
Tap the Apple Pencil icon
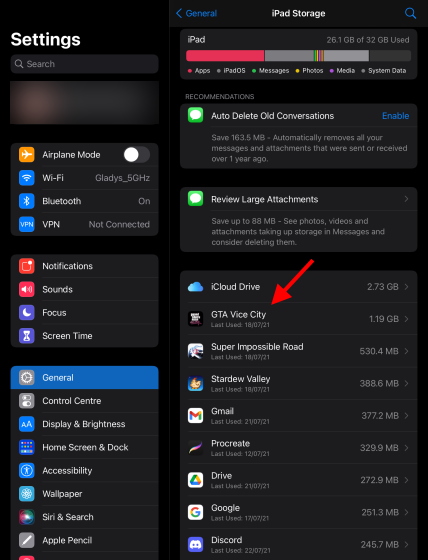(x=26, y=540)
